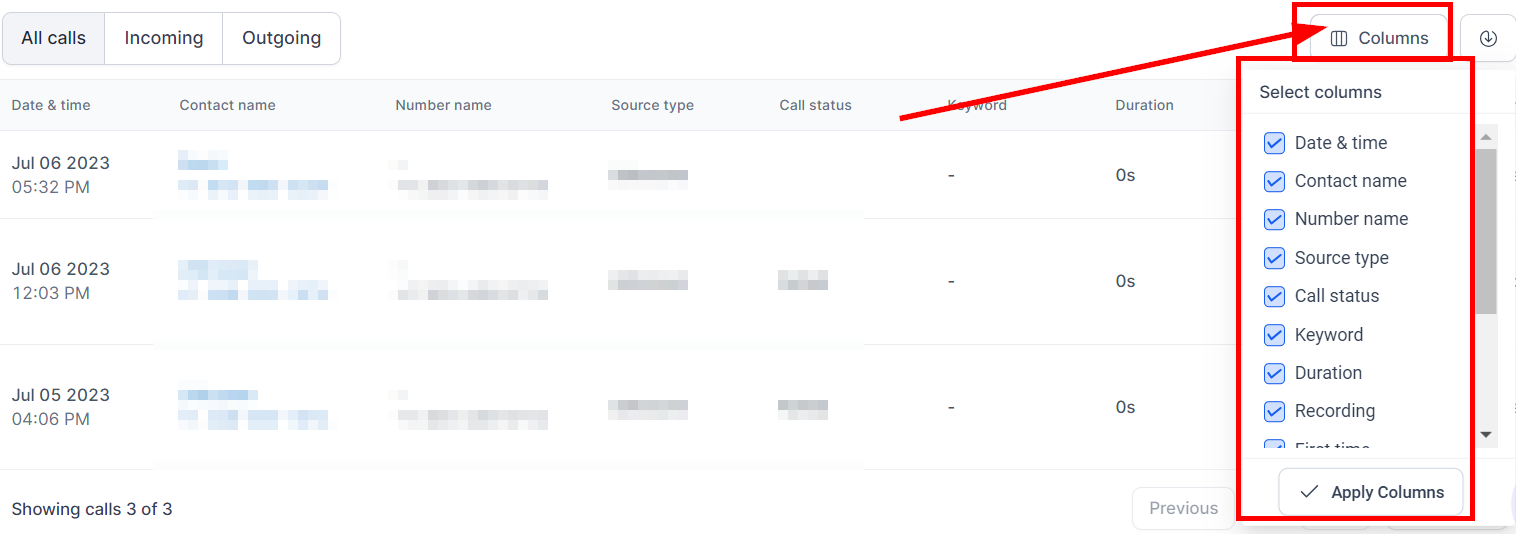The image size is (1516, 534).
Task: Select the All calls tab
Action: tap(54, 39)
